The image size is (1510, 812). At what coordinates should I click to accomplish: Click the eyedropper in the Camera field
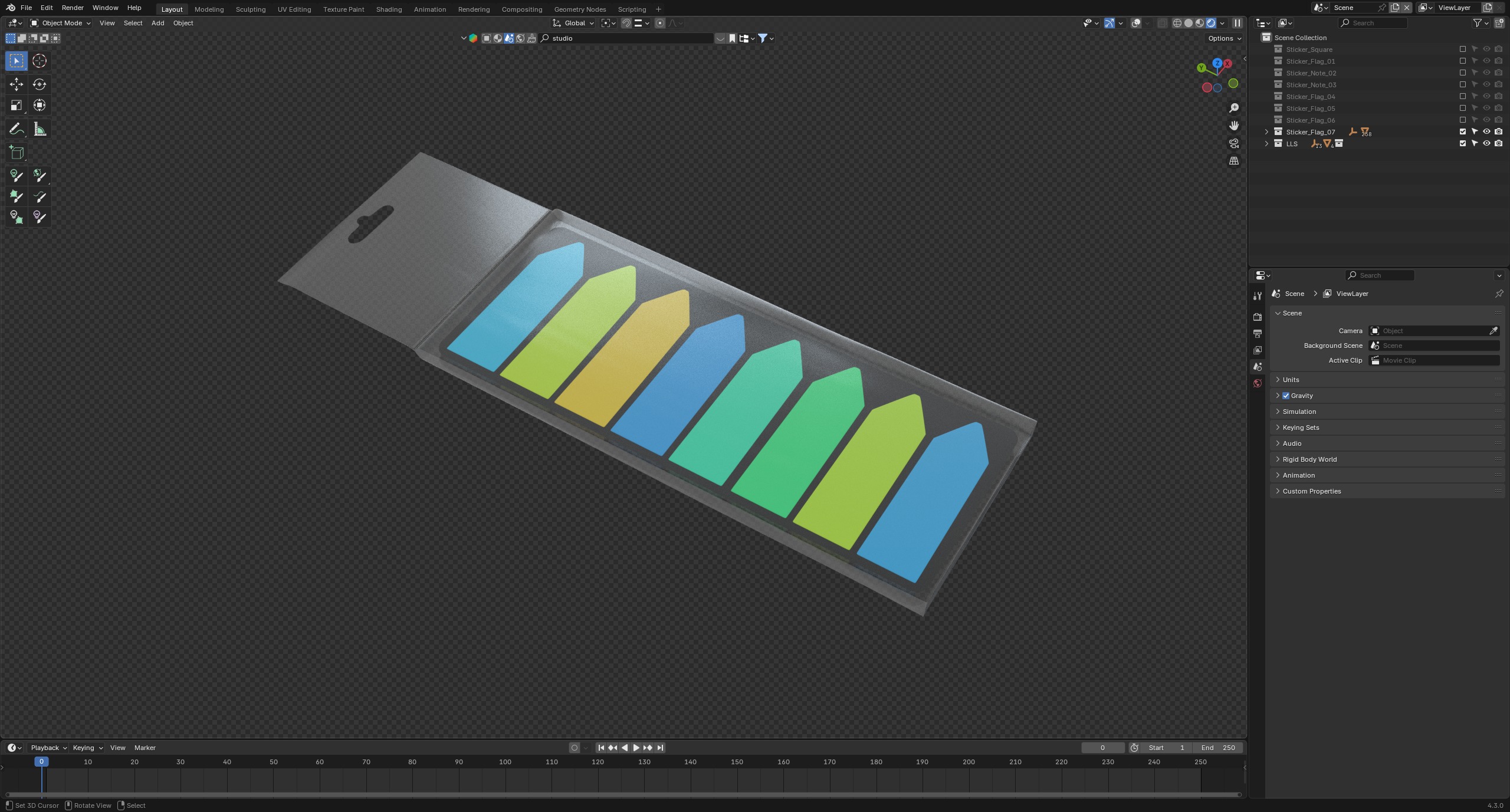[x=1493, y=331]
